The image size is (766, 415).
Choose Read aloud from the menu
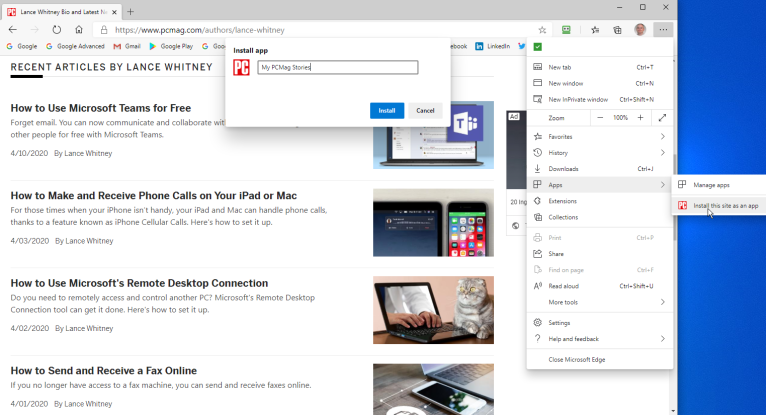[600, 286]
